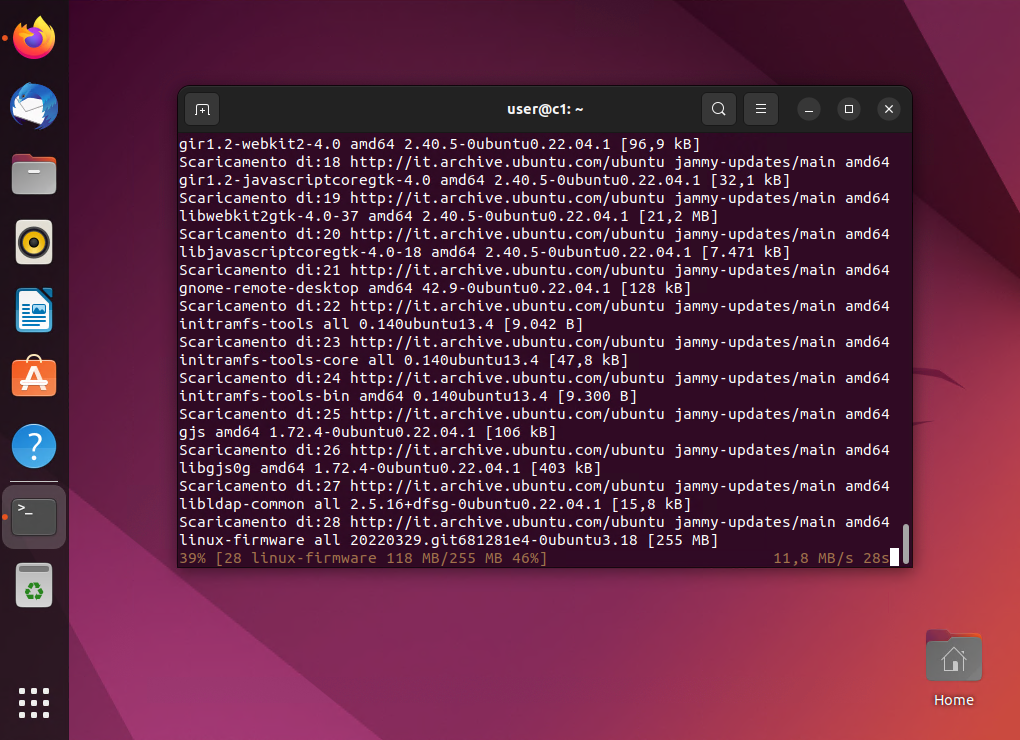The width and height of the screenshot is (1020, 740).
Task: Click the 'Scaricamento di:22' line
Action: pyautogui.click(x=534, y=306)
